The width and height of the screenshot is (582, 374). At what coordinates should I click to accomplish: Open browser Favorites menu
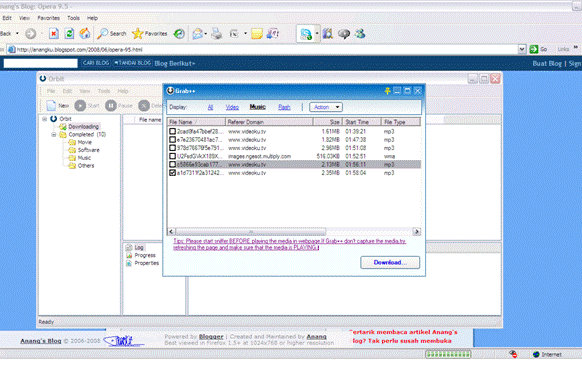pyautogui.click(x=48, y=18)
